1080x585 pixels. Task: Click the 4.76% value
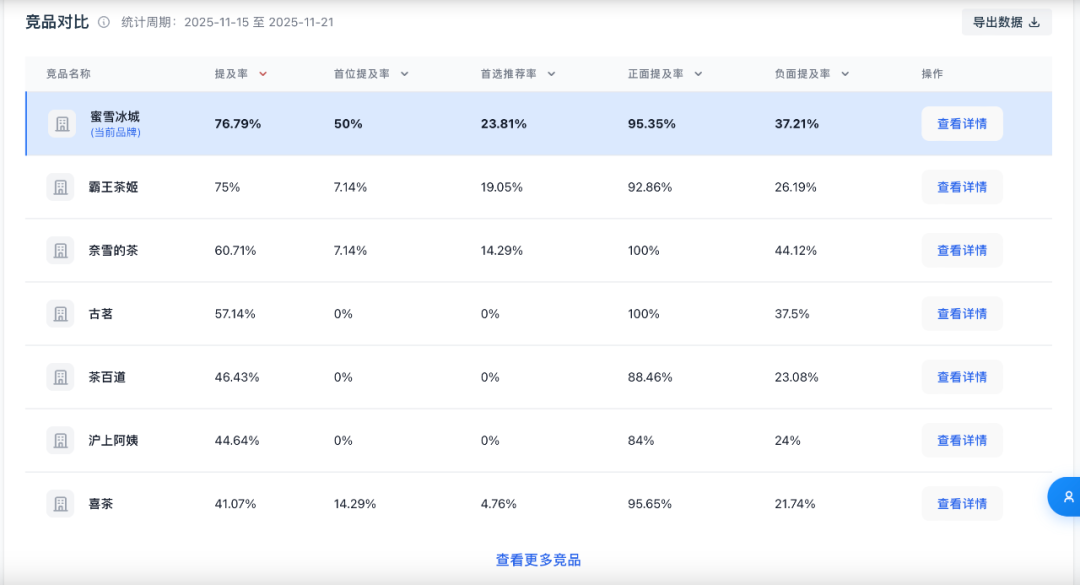tap(499, 504)
